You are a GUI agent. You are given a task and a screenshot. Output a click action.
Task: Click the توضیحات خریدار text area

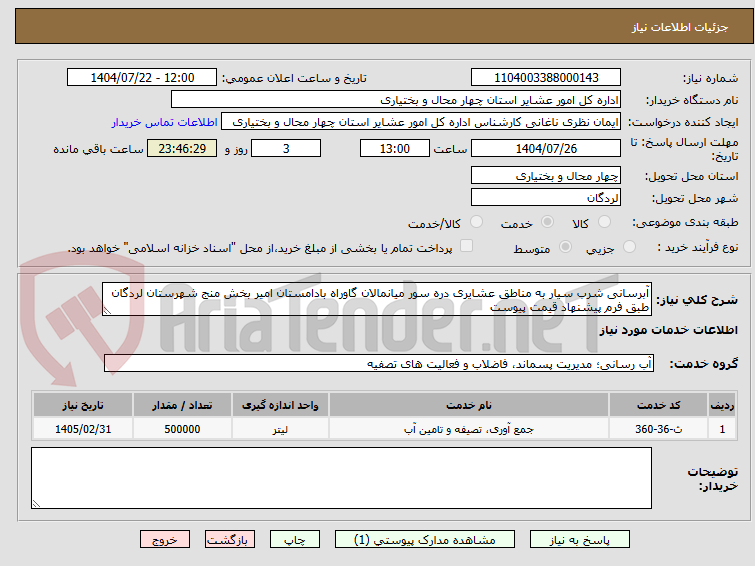[x=341, y=478]
